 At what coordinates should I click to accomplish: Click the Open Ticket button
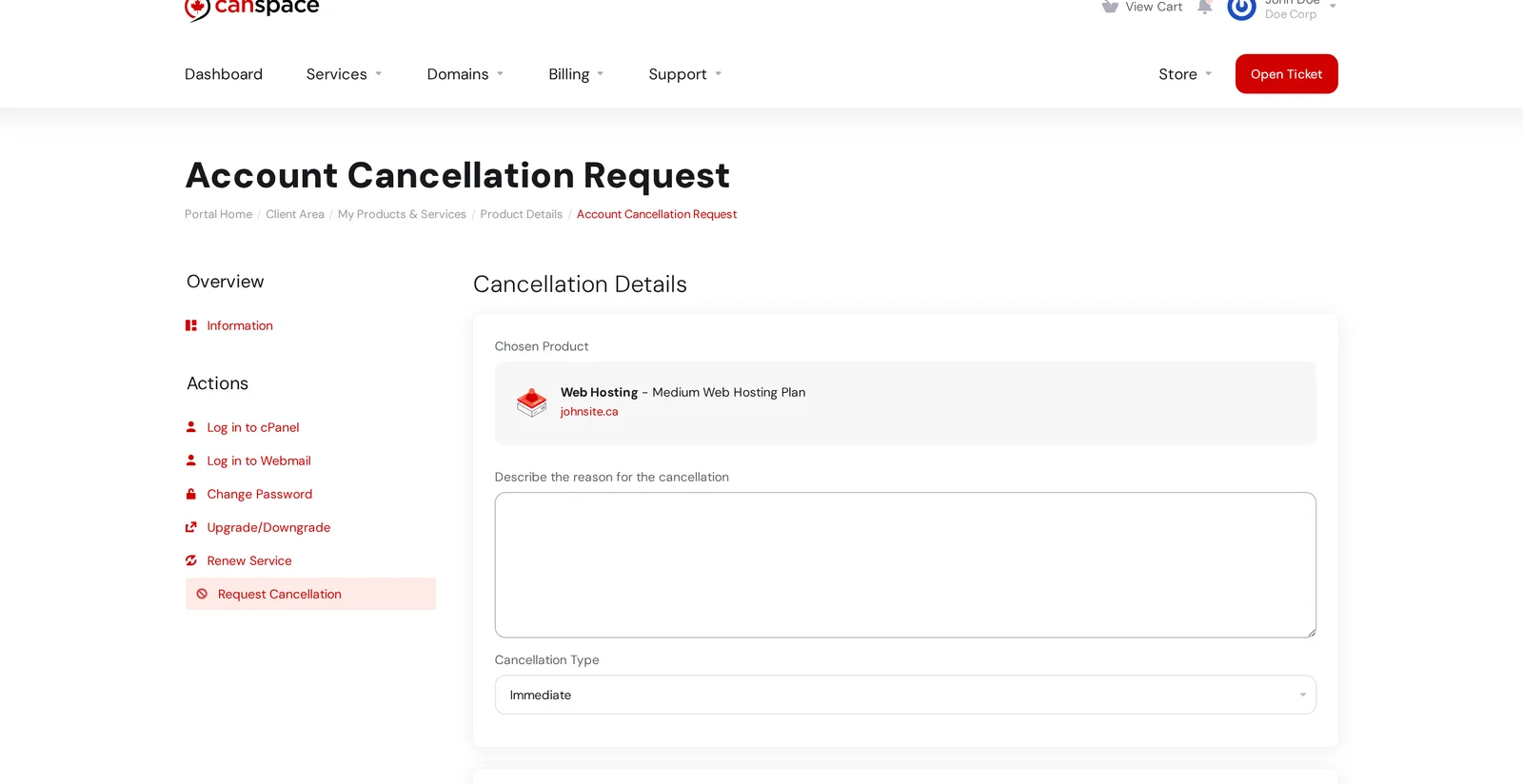click(1286, 74)
